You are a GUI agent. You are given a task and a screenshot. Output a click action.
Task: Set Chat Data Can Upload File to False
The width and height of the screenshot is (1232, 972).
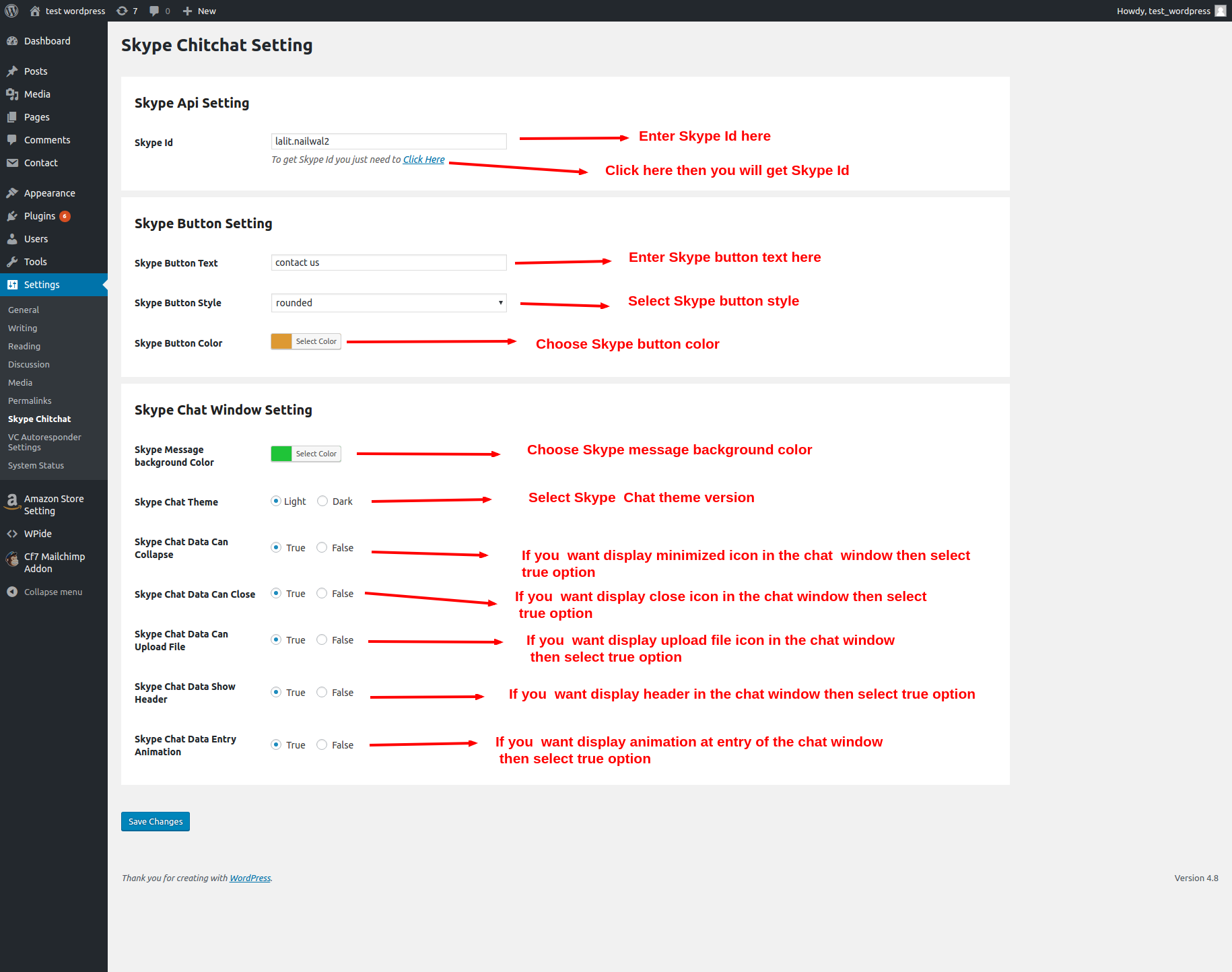point(322,639)
